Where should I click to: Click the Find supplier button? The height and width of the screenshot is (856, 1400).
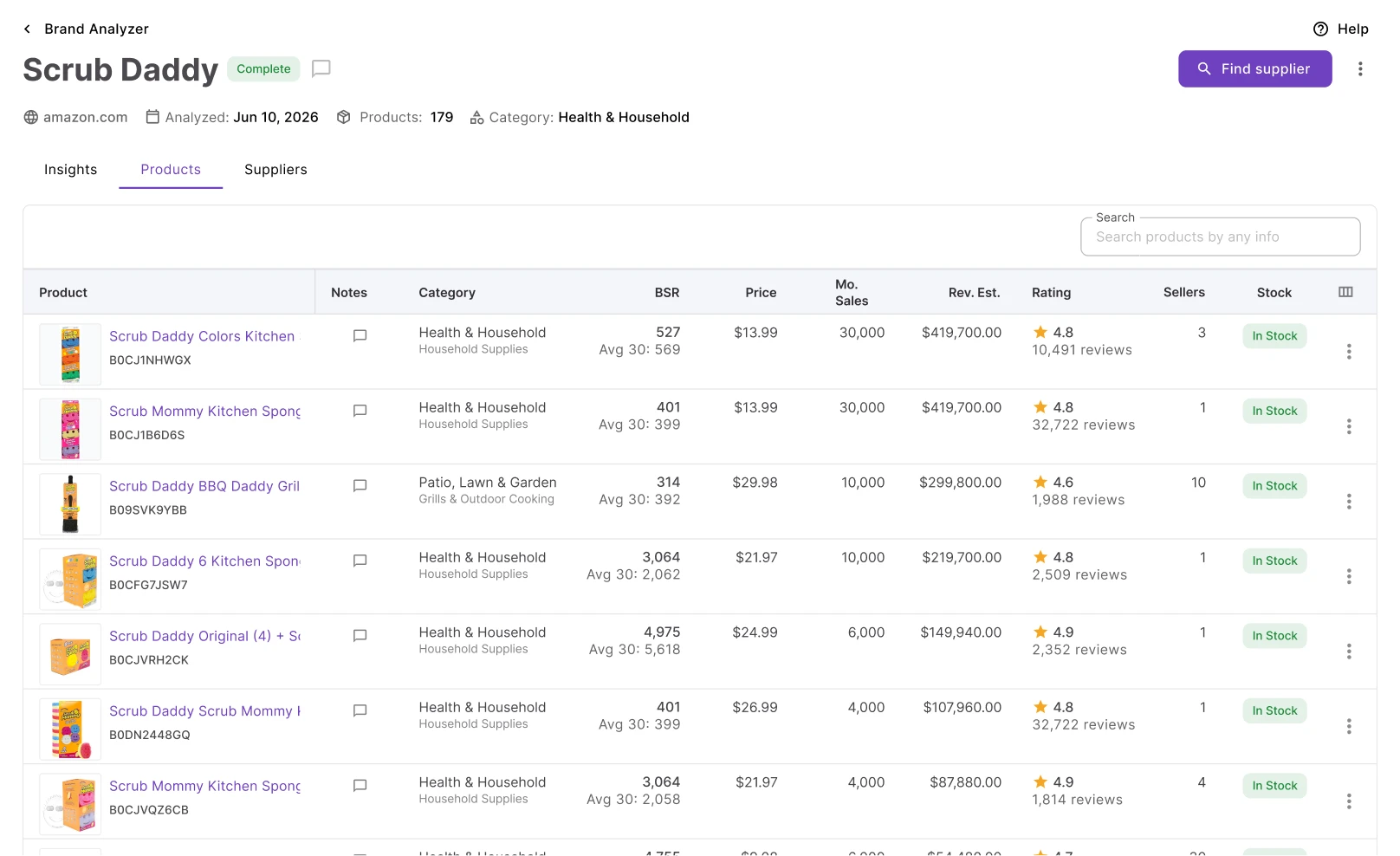tap(1254, 68)
